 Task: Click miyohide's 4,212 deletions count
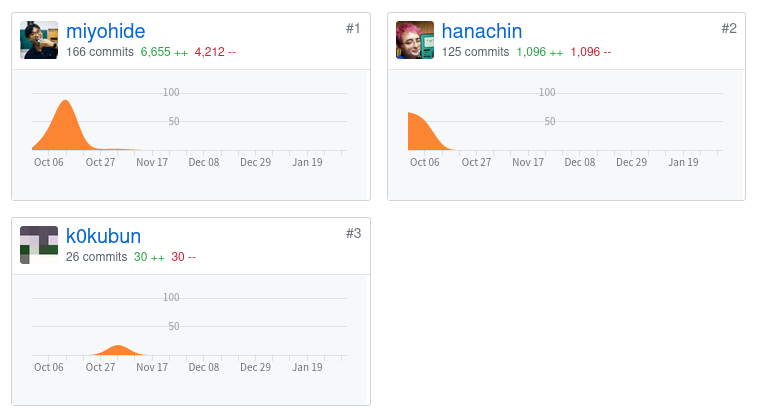tap(215, 52)
